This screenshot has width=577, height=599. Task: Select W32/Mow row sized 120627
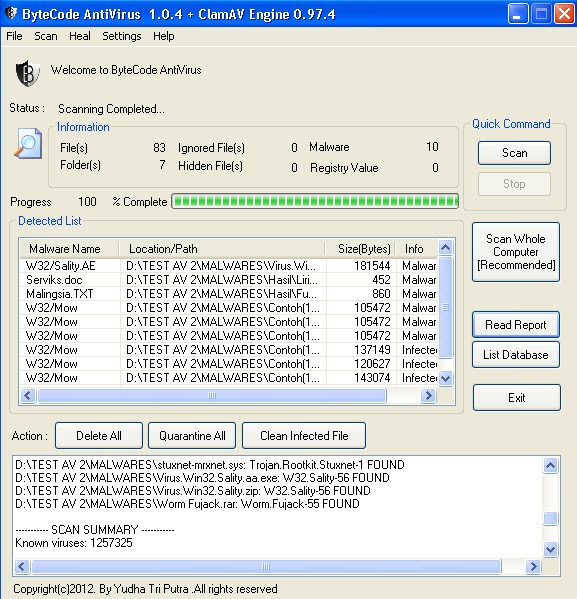[229, 364]
